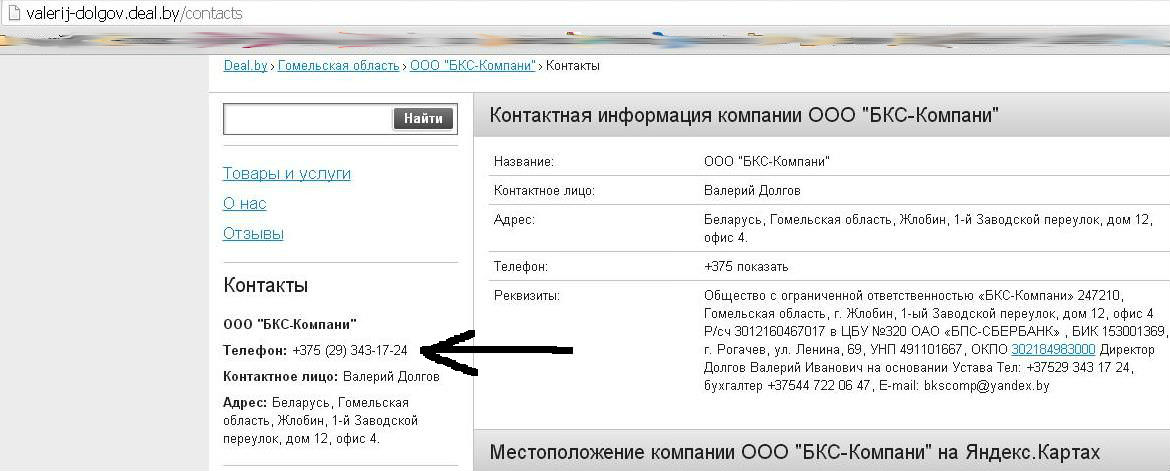Click the sidebar phone +375 (29) 343-17-24
This screenshot has width=1170, height=471.
pos(350,351)
